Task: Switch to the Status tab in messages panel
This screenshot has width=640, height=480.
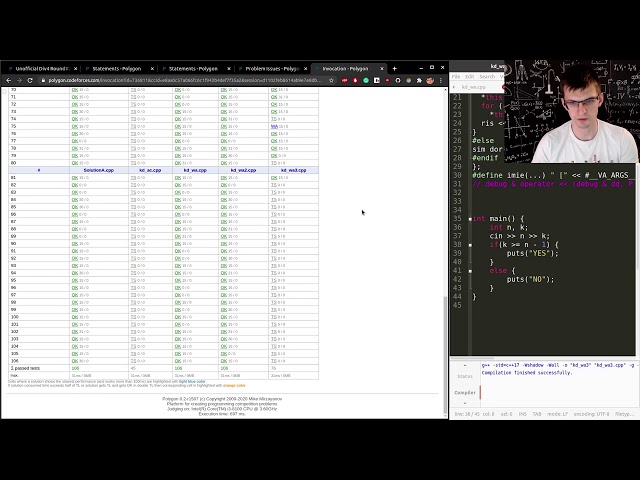Action: click(x=464, y=376)
